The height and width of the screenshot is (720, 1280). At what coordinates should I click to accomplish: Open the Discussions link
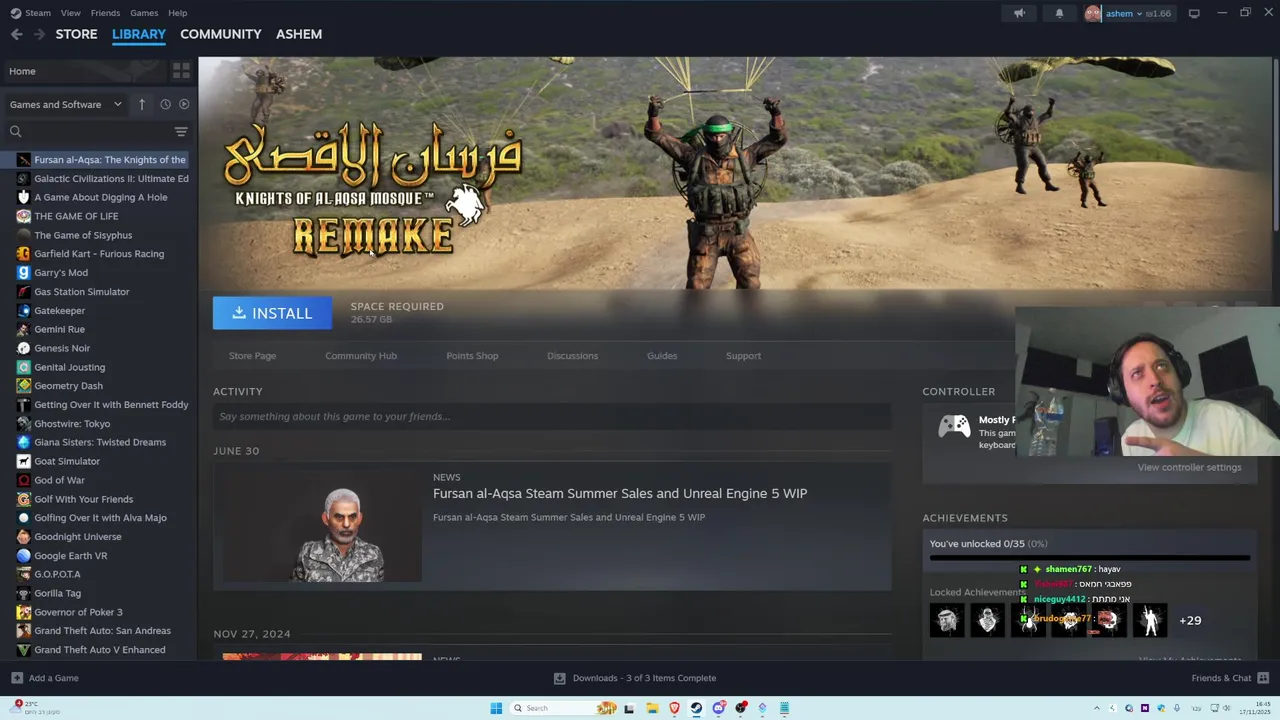pos(572,356)
